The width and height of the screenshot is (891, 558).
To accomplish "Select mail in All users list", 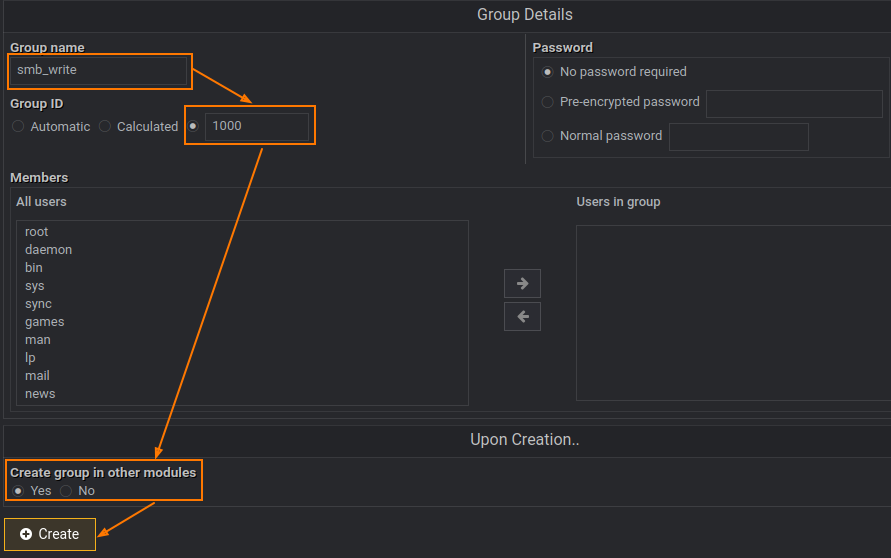I will point(37,376).
